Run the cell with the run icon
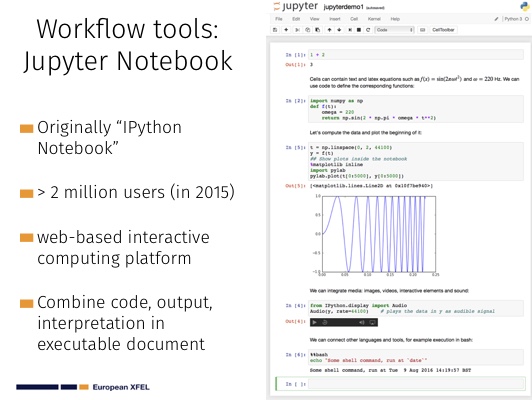The height and width of the screenshot is (400, 532). [x=350, y=30]
